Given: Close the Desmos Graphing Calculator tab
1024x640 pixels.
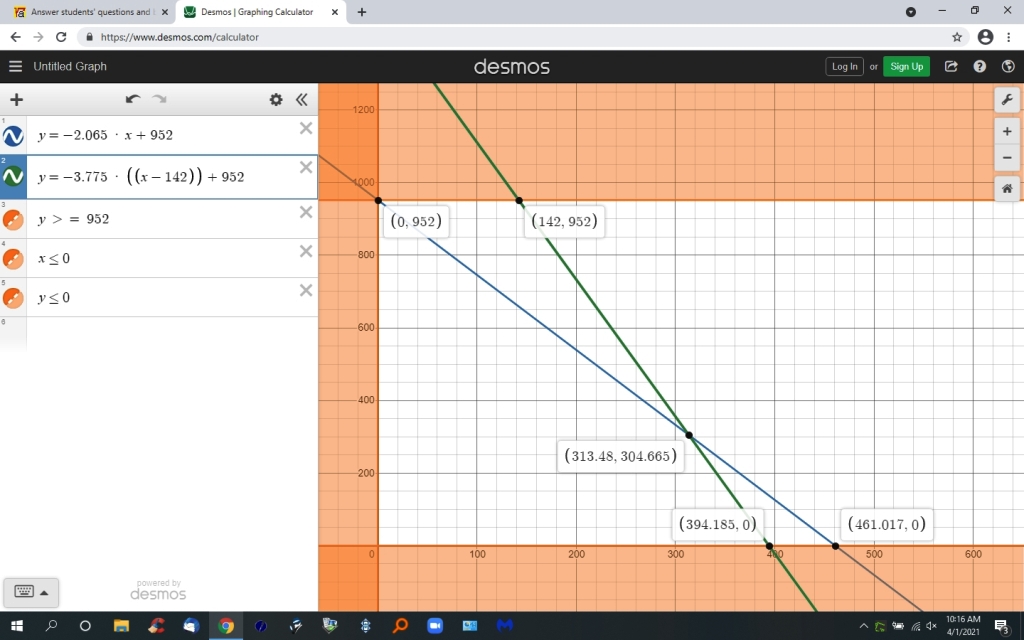Looking at the screenshot, I should 334,12.
